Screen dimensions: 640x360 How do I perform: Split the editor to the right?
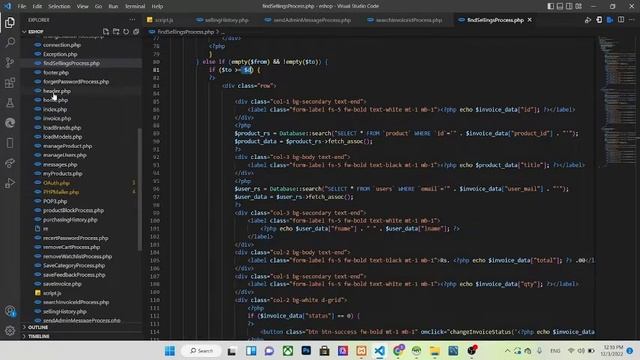tap(621, 20)
